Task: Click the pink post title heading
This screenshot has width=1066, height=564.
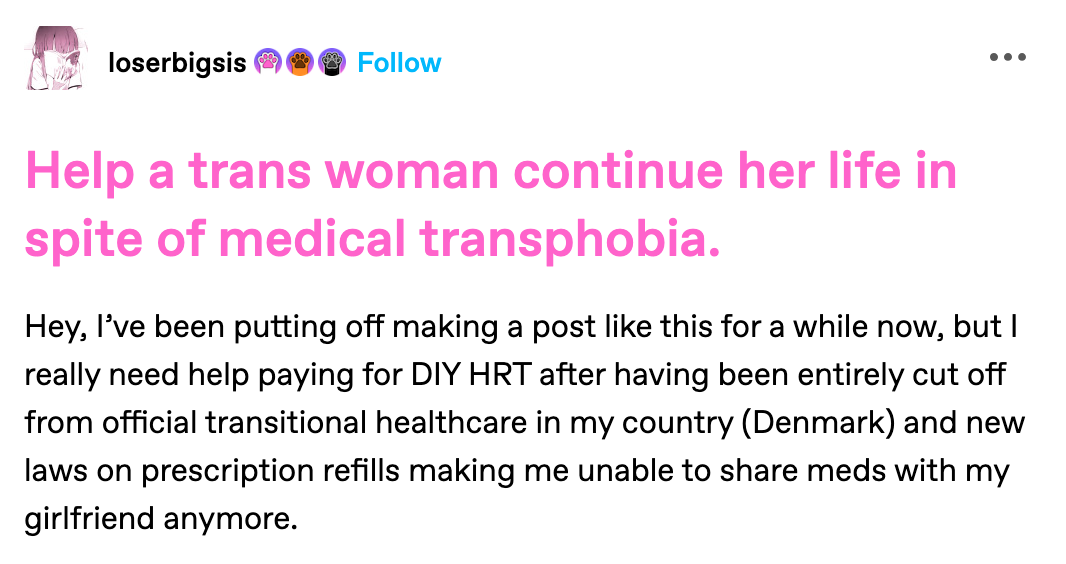Action: point(490,205)
